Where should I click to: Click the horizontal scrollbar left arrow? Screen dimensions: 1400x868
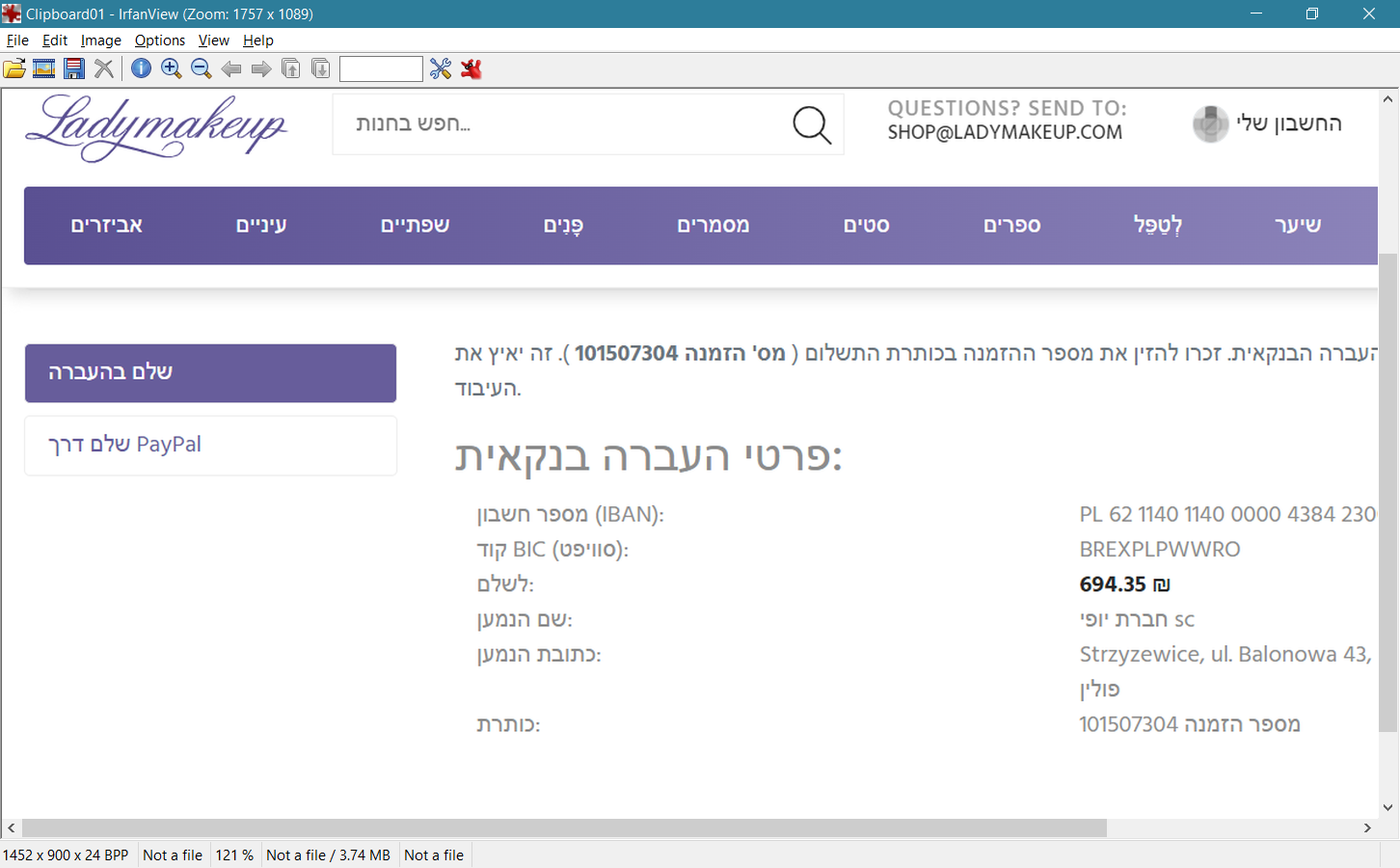11,827
